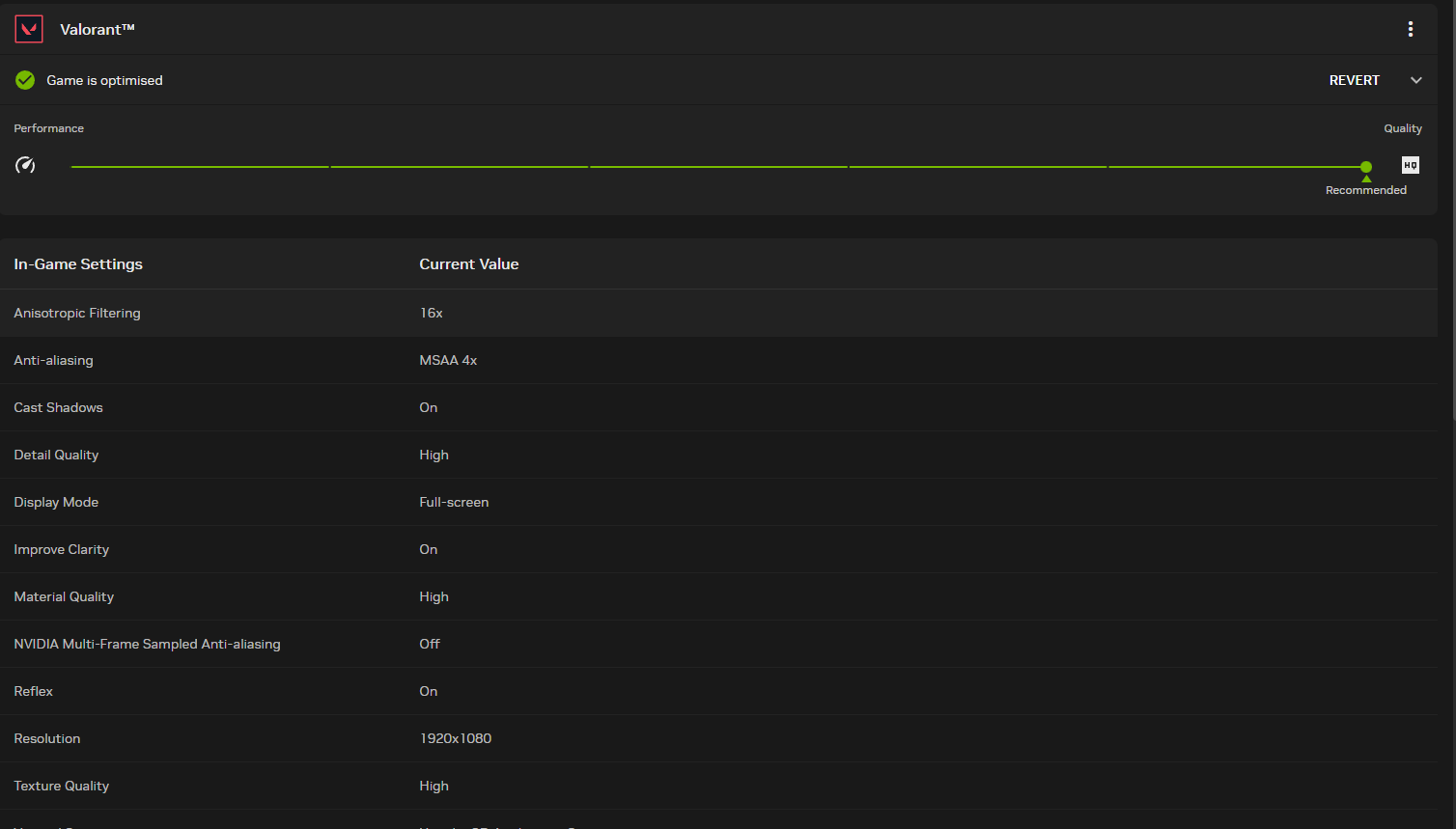
Task: Click the 16x value
Action: 432,313
